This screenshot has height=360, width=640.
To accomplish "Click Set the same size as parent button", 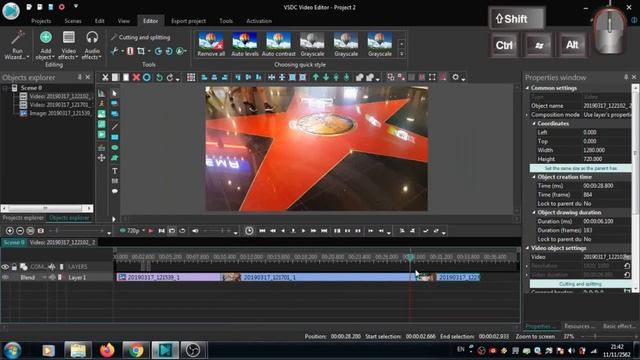I will point(580,168).
